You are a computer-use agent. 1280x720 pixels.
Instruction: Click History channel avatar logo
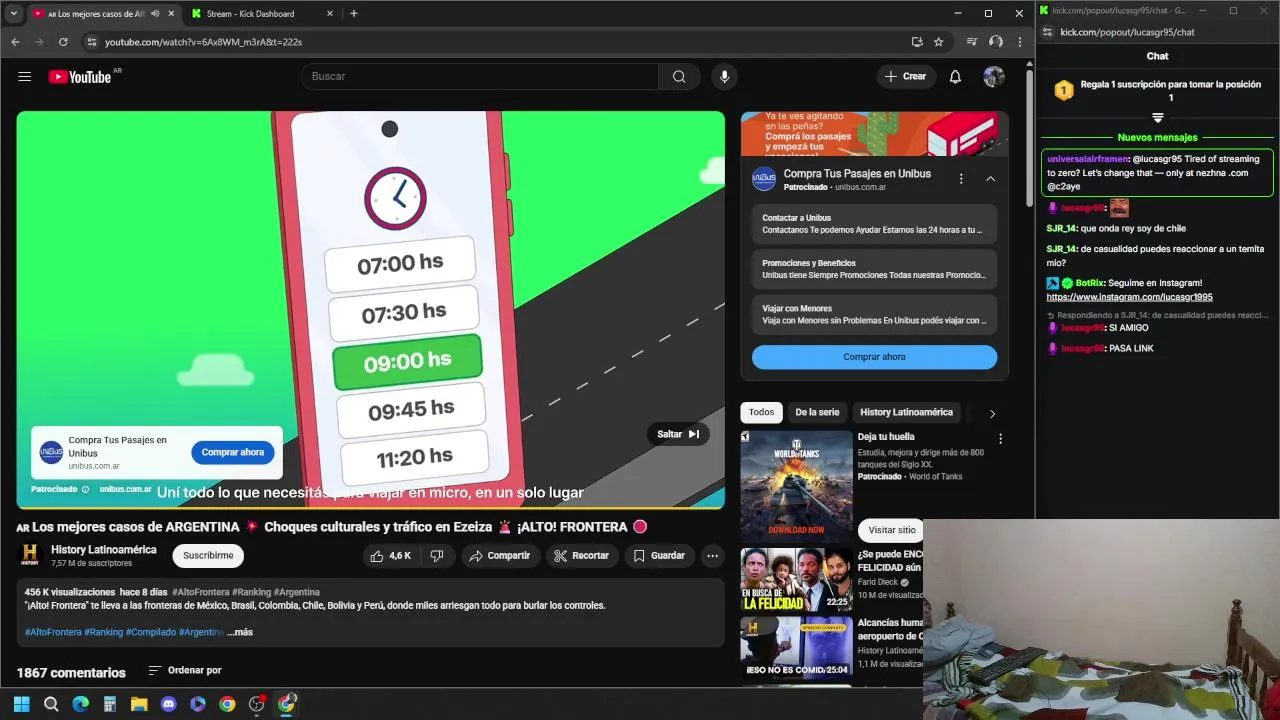click(x=30, y=555)
